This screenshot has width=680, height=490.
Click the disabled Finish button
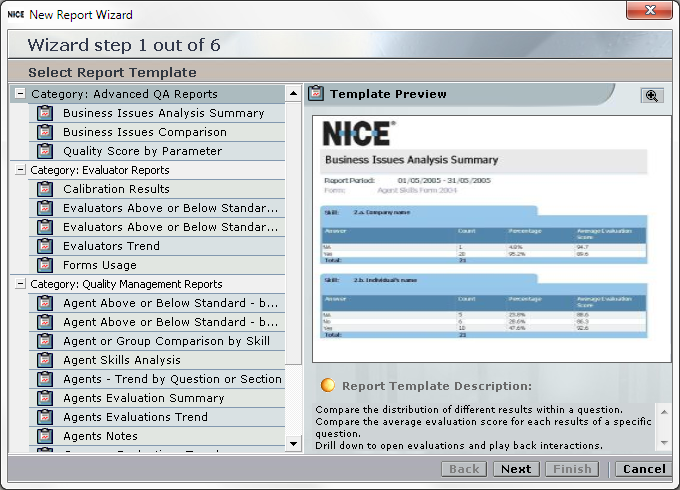pos(572,469)
